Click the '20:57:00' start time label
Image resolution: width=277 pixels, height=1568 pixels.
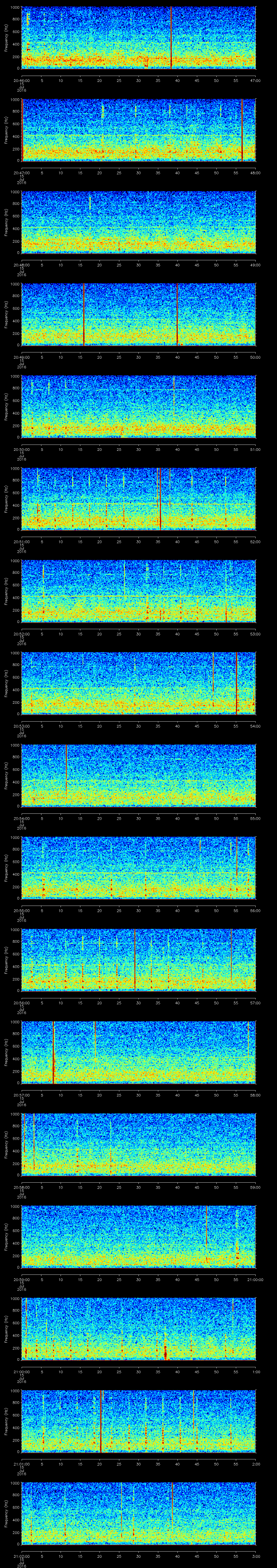[x=21, y=1095]
